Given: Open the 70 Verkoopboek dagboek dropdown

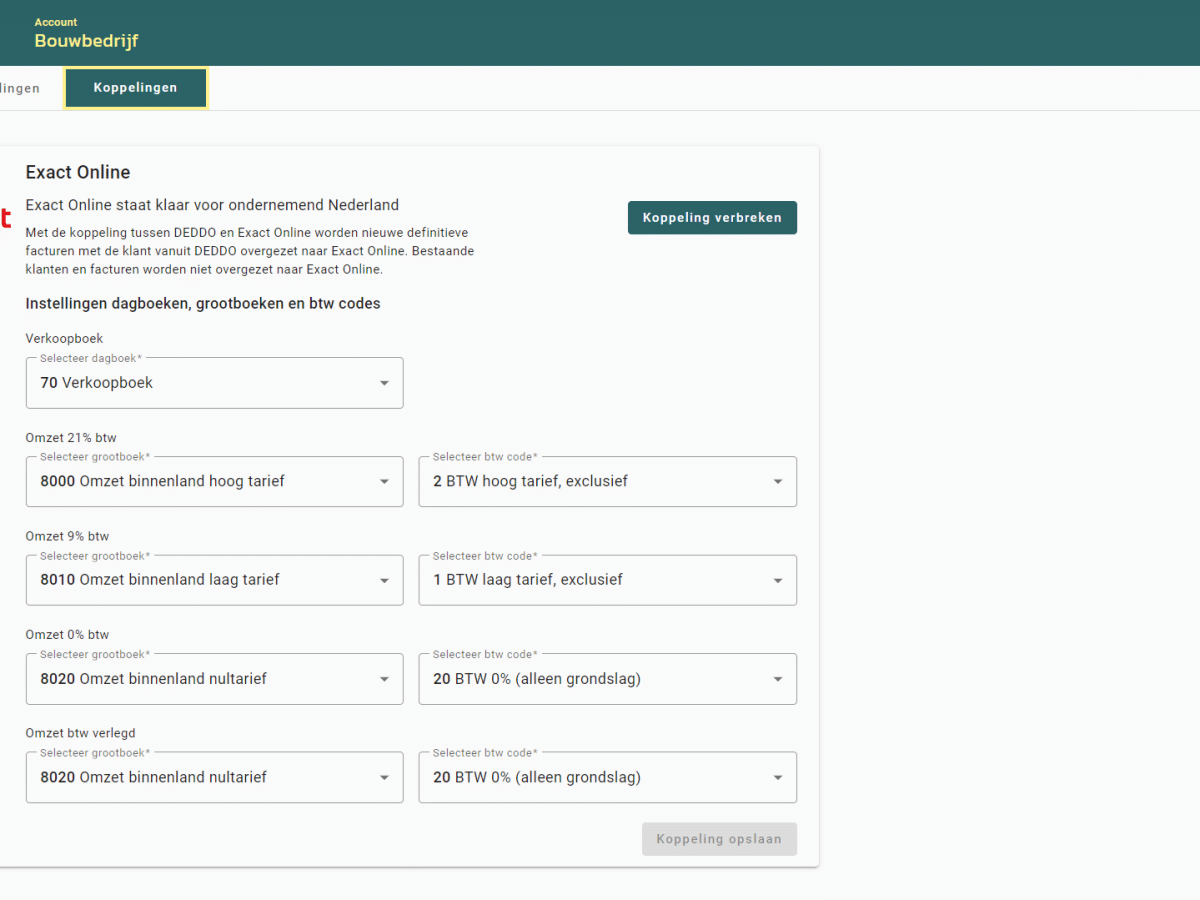Looking at the screenshot, I should [214, 383].
